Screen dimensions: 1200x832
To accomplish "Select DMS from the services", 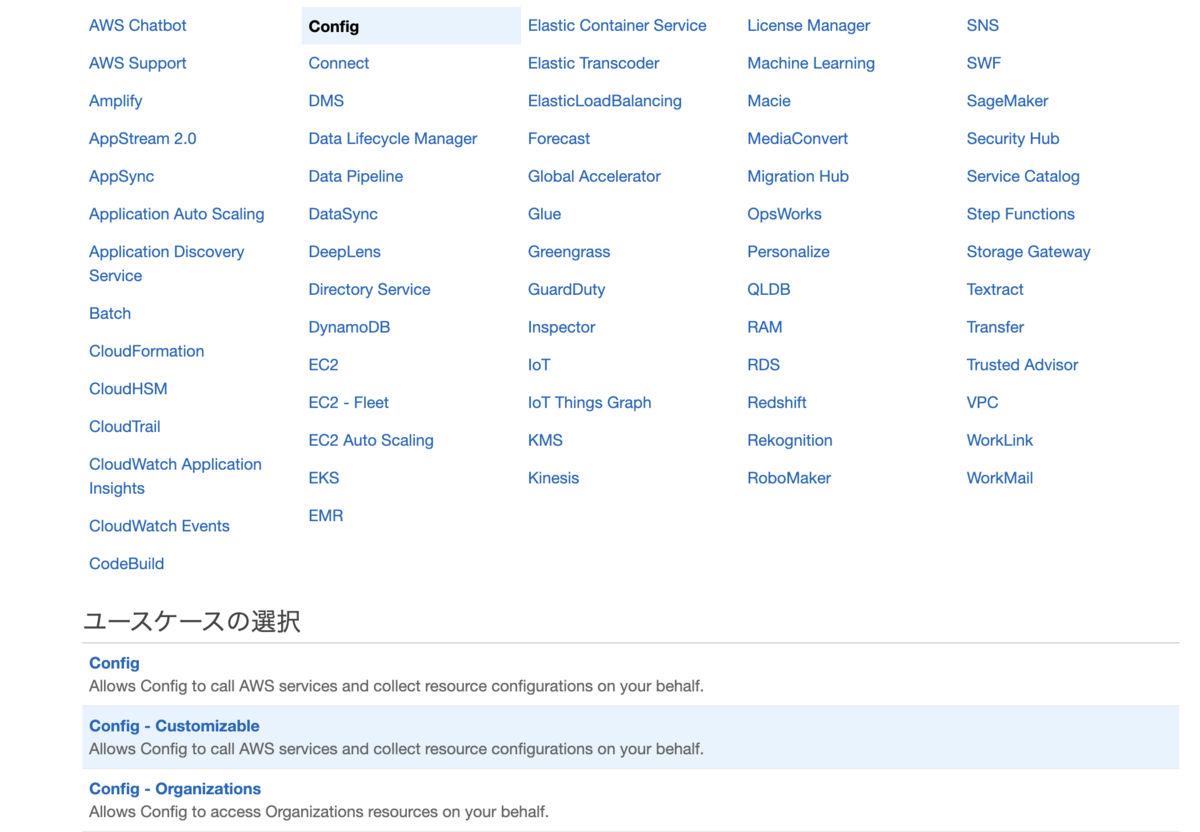I will pyautogui.click(x=326, y=101).
